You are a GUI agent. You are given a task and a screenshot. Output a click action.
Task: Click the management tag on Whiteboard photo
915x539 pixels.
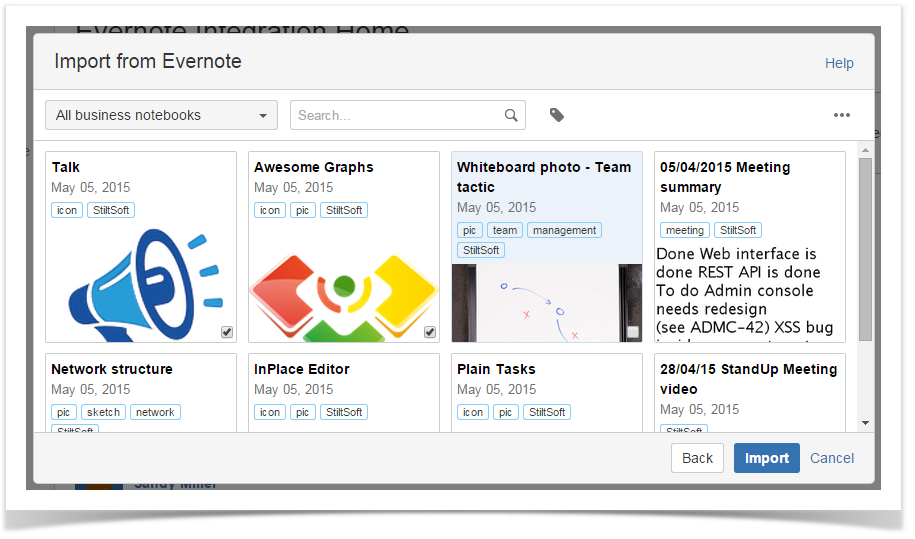click(564, 230)
